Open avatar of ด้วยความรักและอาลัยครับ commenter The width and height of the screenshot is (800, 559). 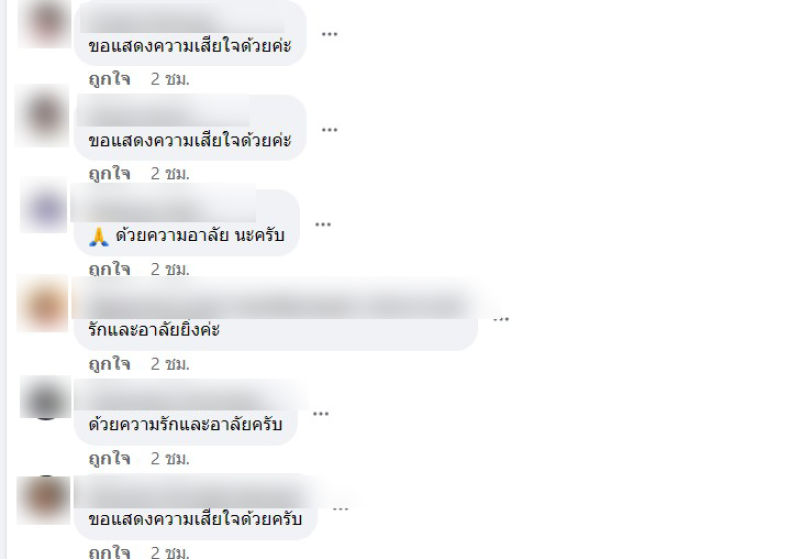coord(45,398)
